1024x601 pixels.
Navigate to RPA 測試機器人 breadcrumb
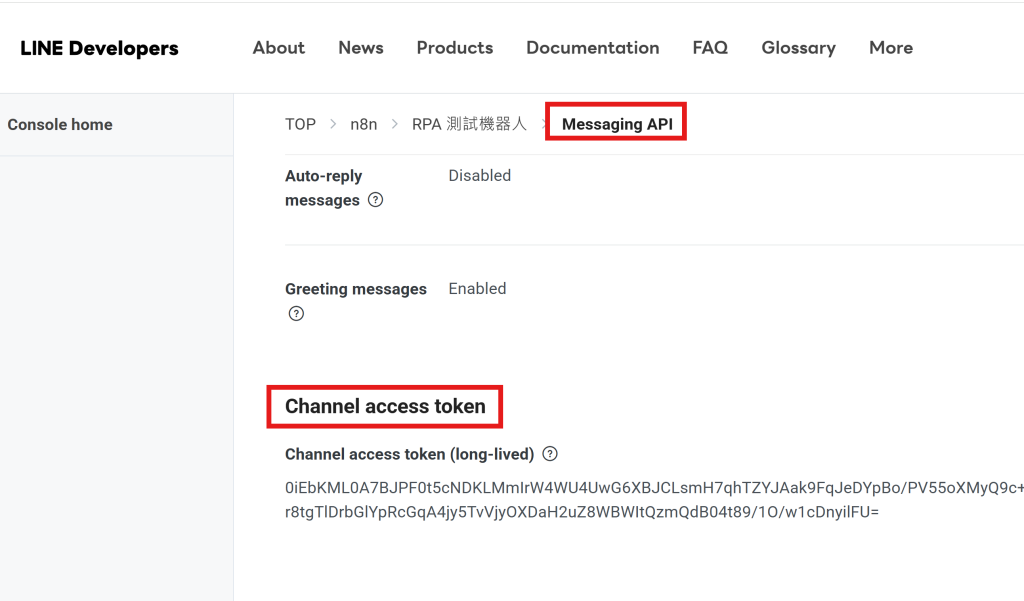coord(469,124)
